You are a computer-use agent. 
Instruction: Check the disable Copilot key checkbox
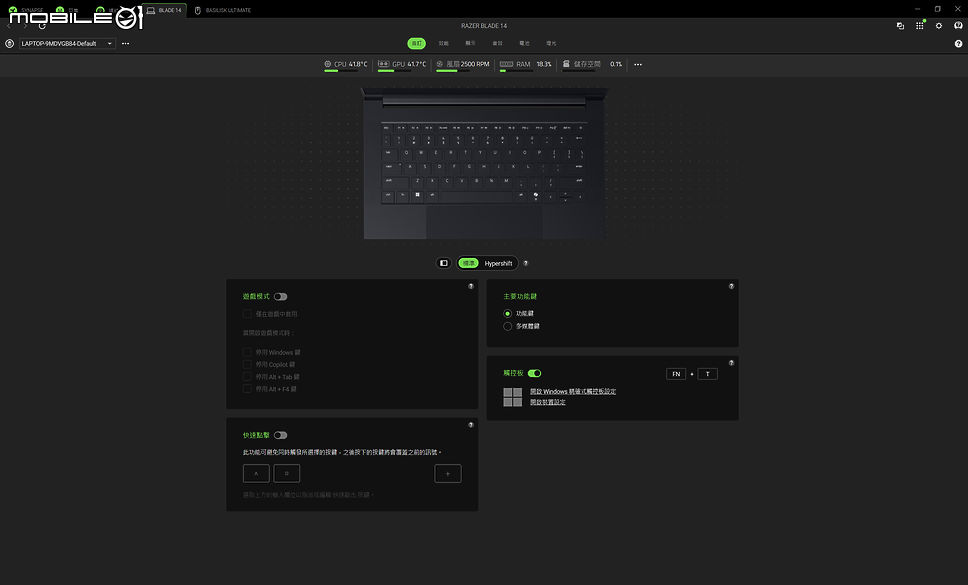coord(248,365)
